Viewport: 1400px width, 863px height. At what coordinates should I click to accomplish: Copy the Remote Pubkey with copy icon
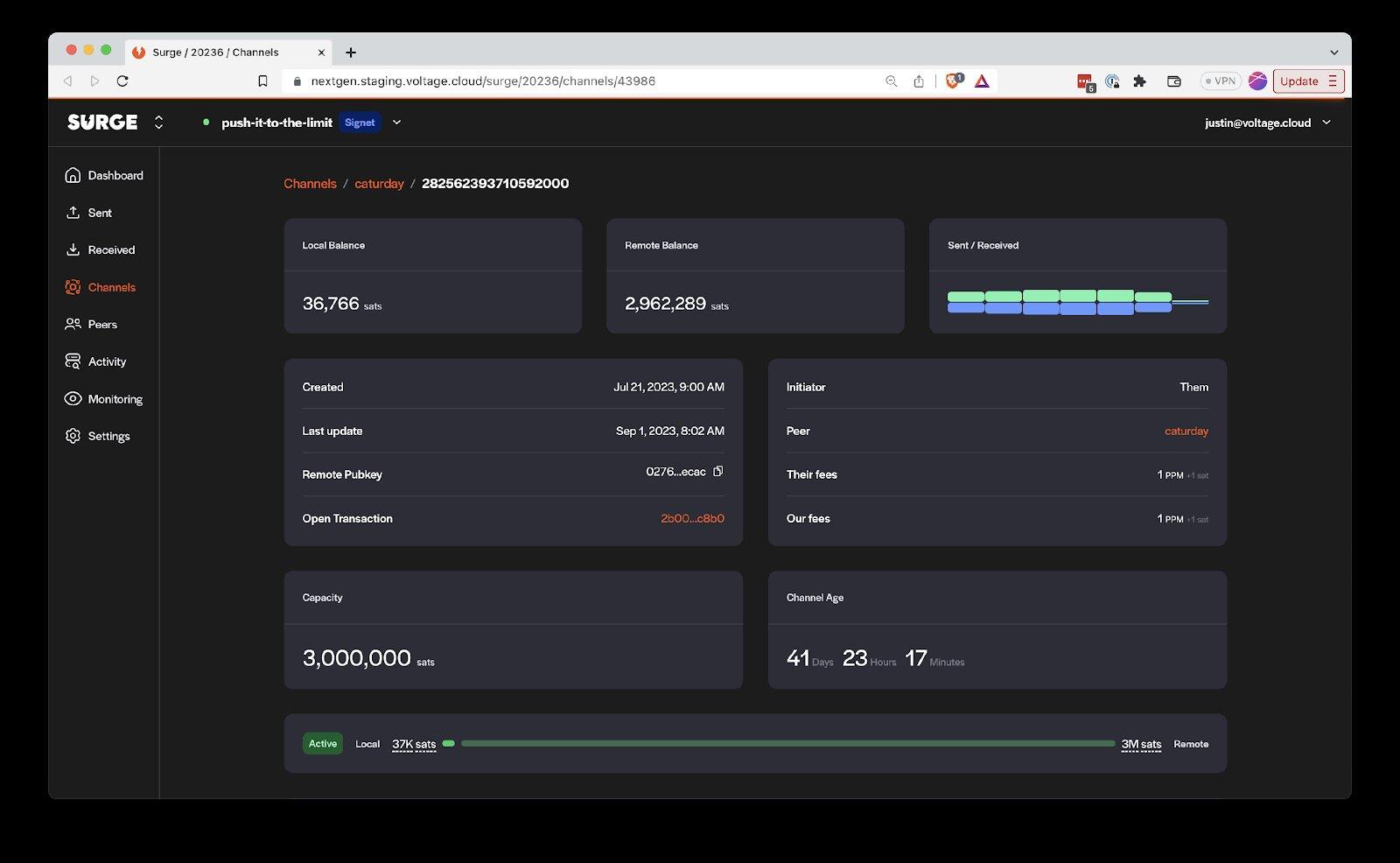[x=717, y=472]
